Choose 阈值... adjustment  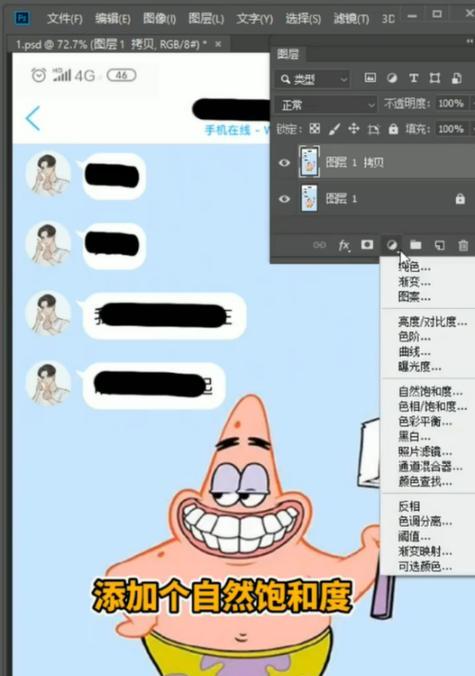tap(414, 536)
